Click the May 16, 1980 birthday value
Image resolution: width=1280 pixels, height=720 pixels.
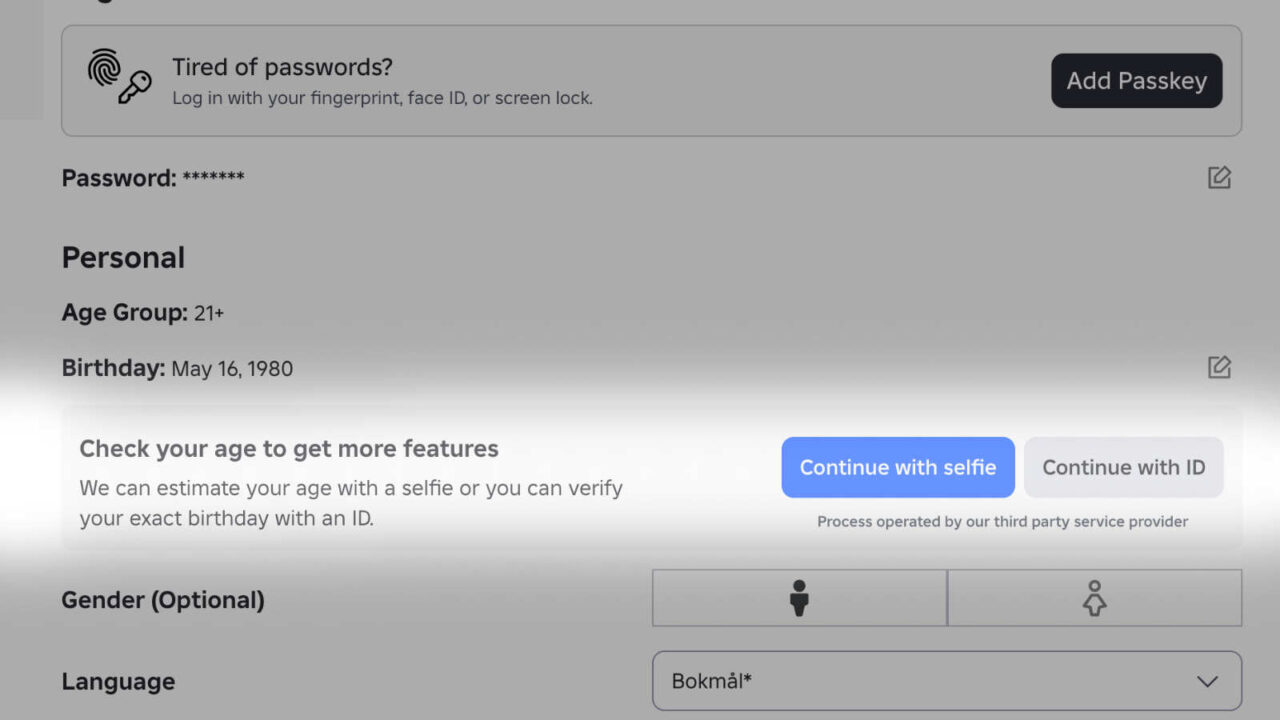pos(232,369)
